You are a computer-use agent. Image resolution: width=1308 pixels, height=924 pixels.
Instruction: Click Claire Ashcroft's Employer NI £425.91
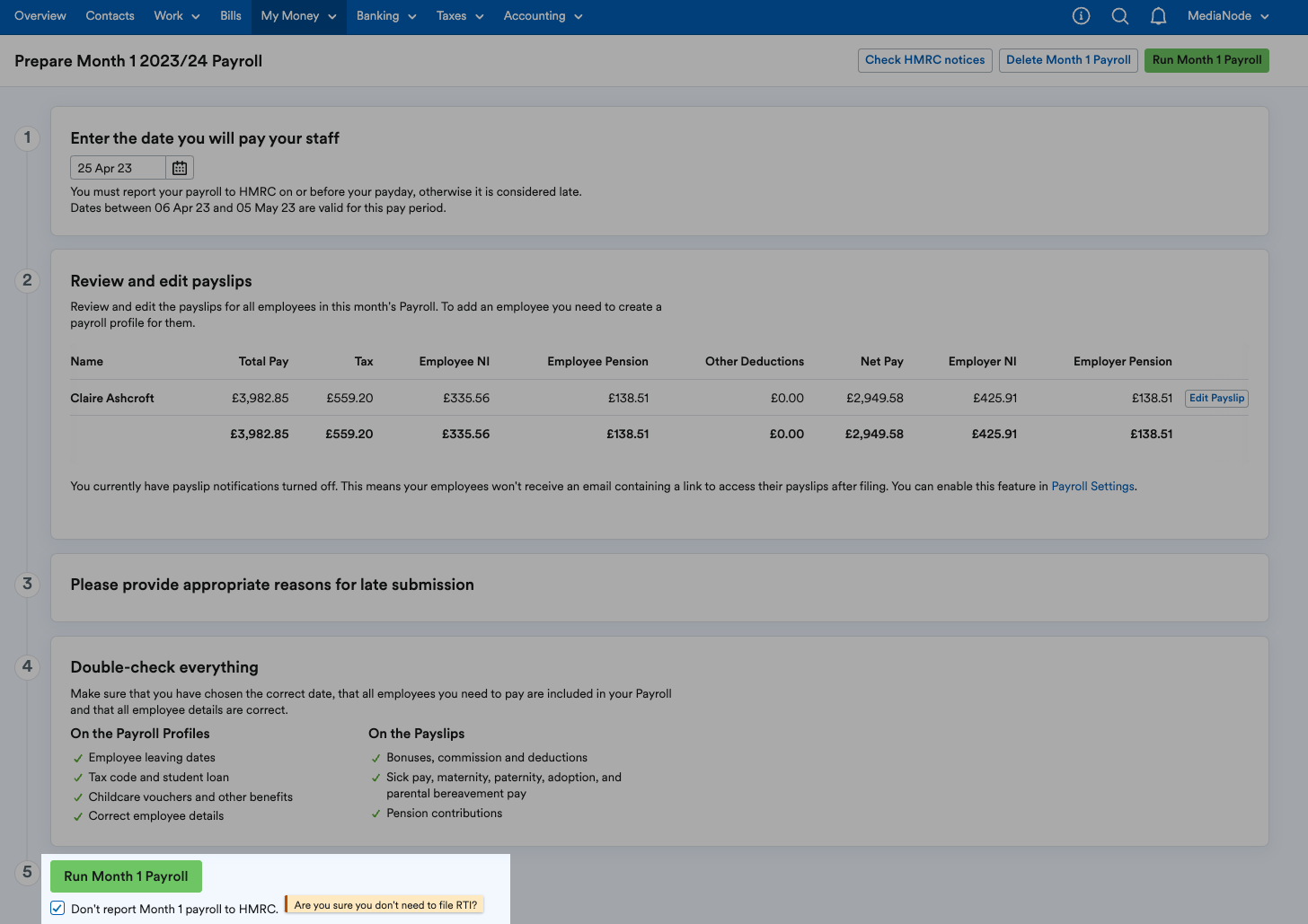coord(994,398)
